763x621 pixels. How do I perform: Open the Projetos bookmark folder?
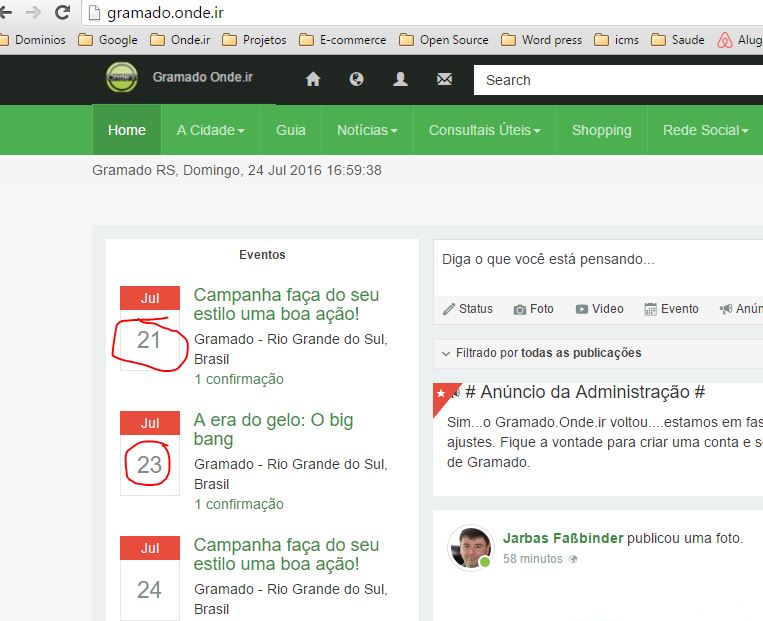click(254, 40)
